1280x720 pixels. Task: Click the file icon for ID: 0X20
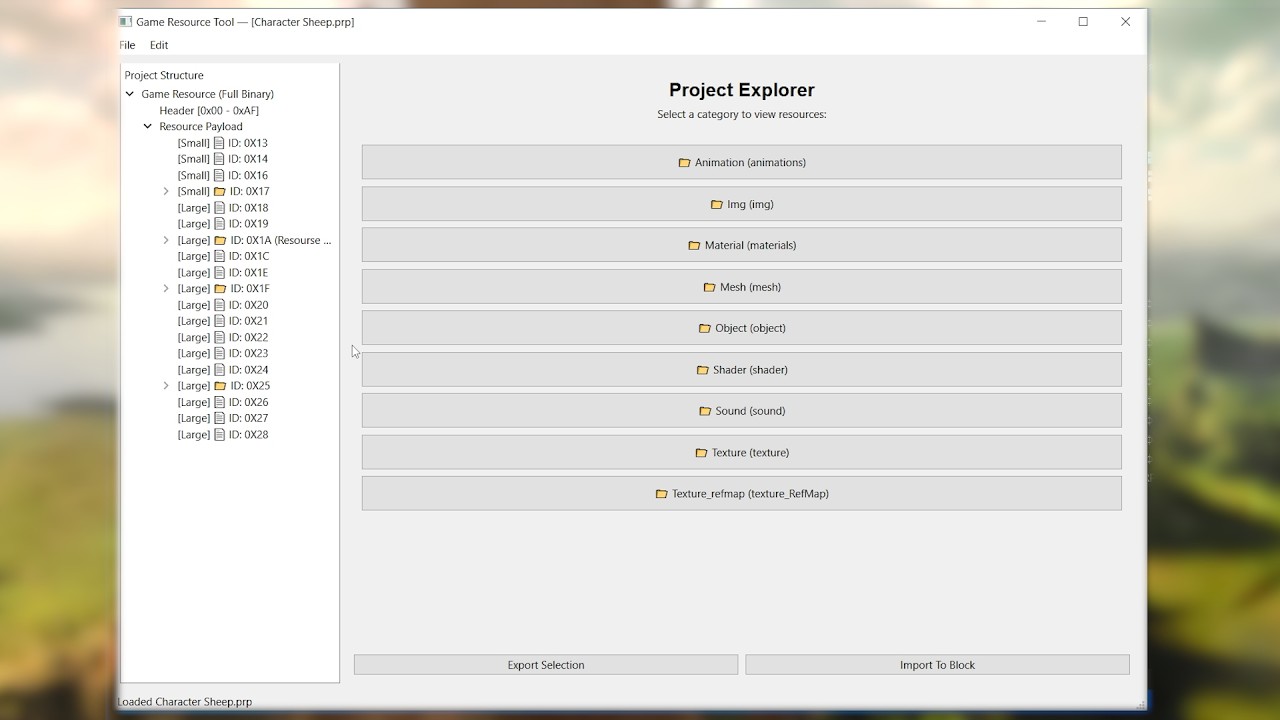tap(220, 305)
